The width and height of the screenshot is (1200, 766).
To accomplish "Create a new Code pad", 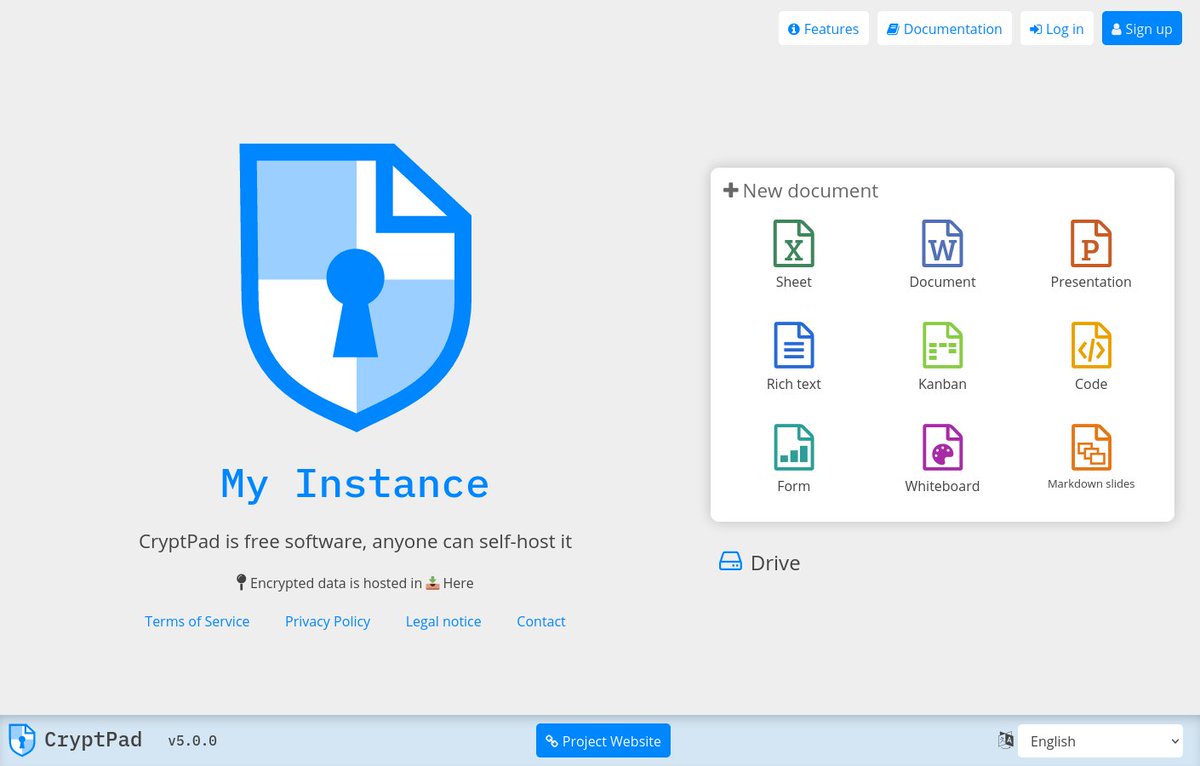I will [1091, 357].
